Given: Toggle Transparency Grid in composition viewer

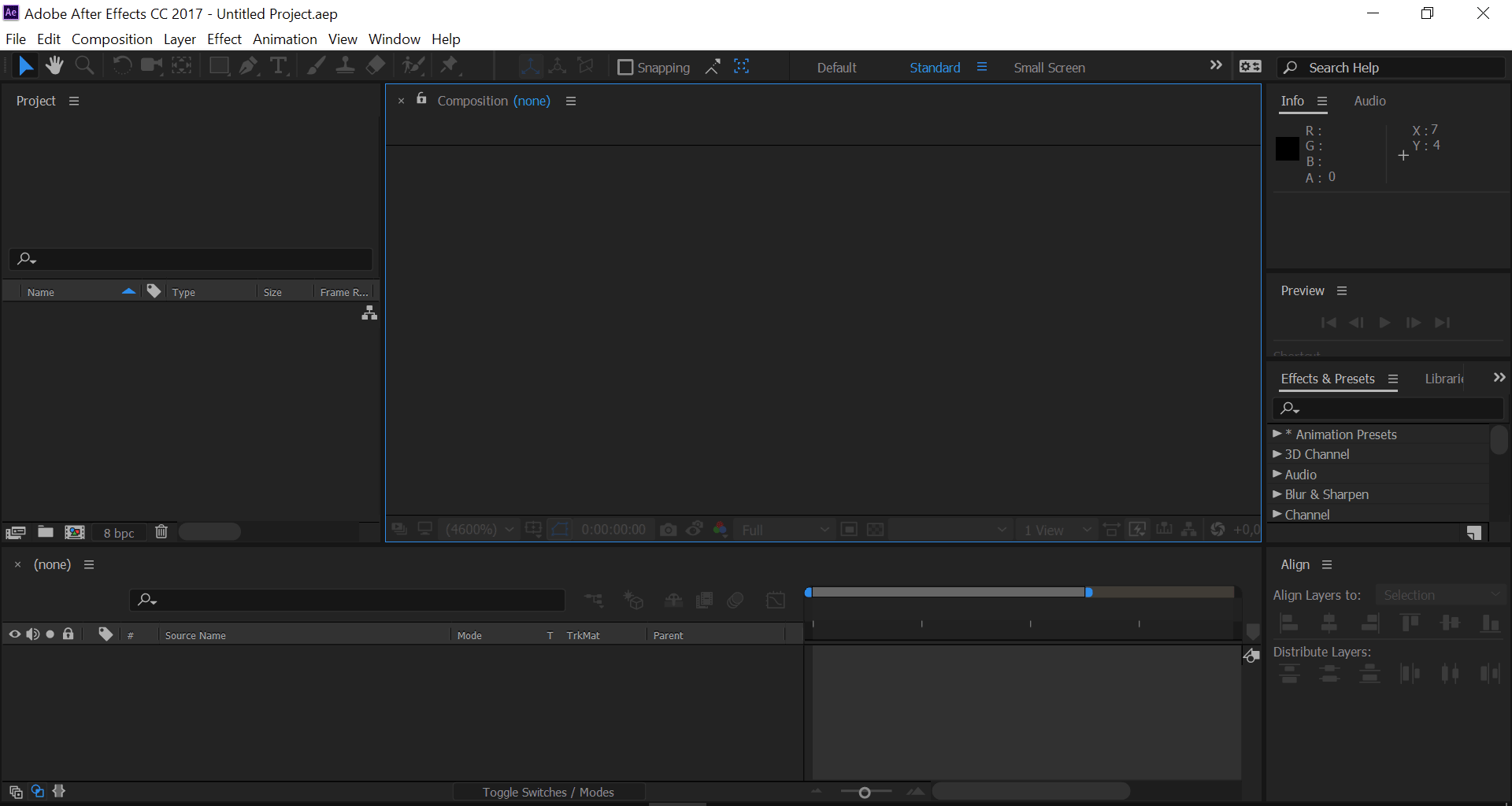Looking at the screenshot, I should pyautogui.click(x=875, y=530).
